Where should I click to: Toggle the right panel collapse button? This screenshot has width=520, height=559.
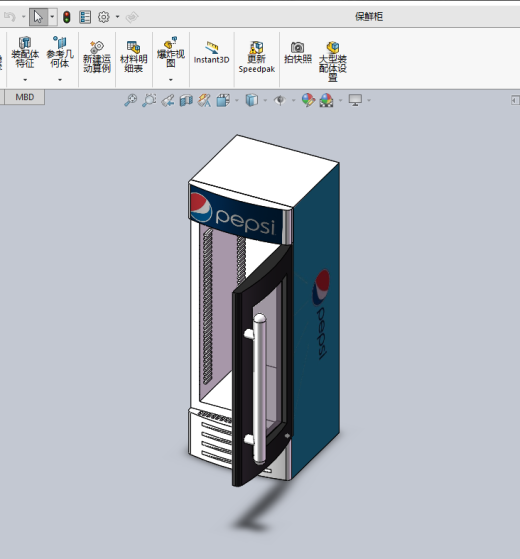click(x=515, y=100)
